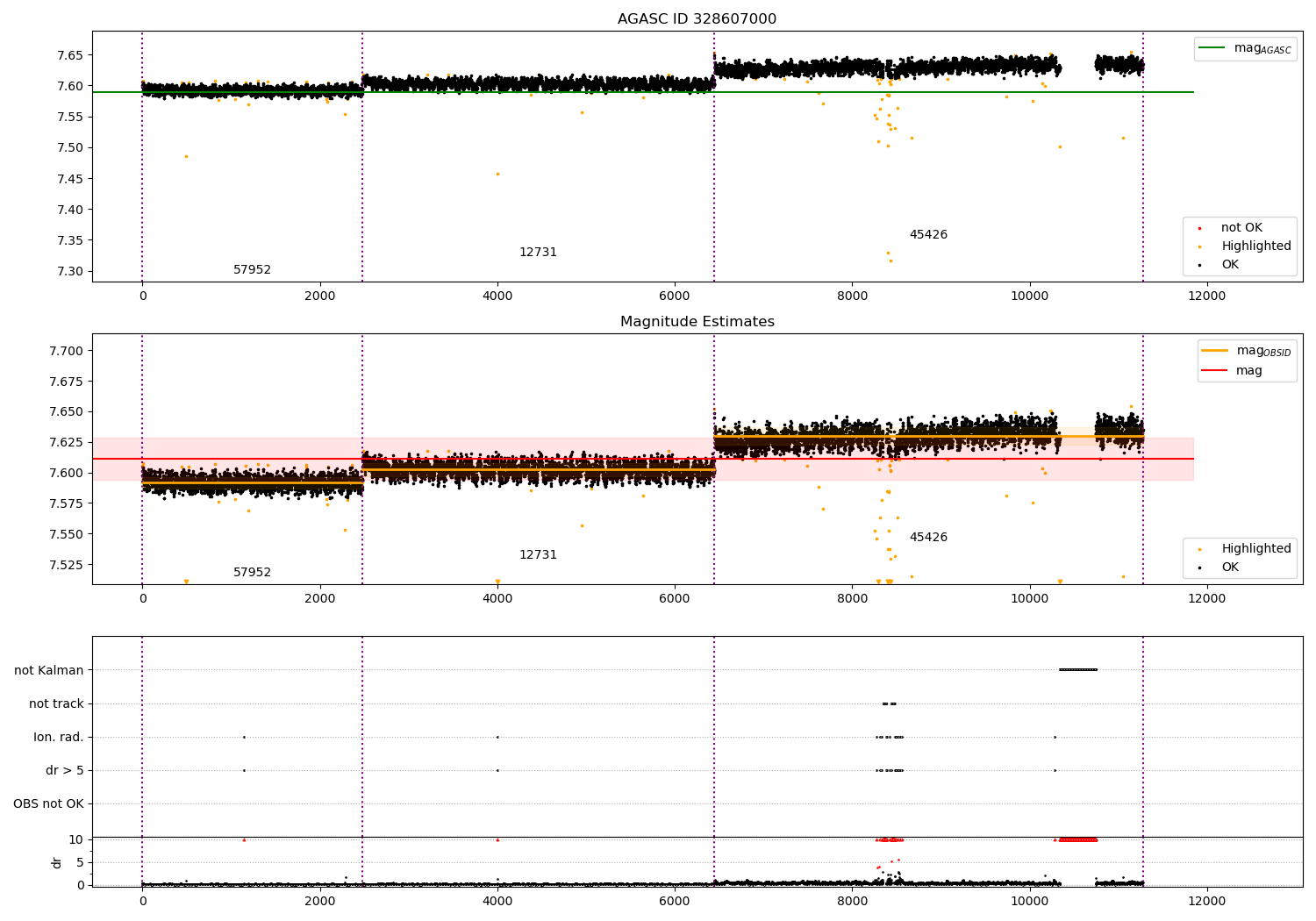The image size is (1316, 921).
Task: Click the orange outlier at 7.46 in top plot
Action: click(497, 174)
